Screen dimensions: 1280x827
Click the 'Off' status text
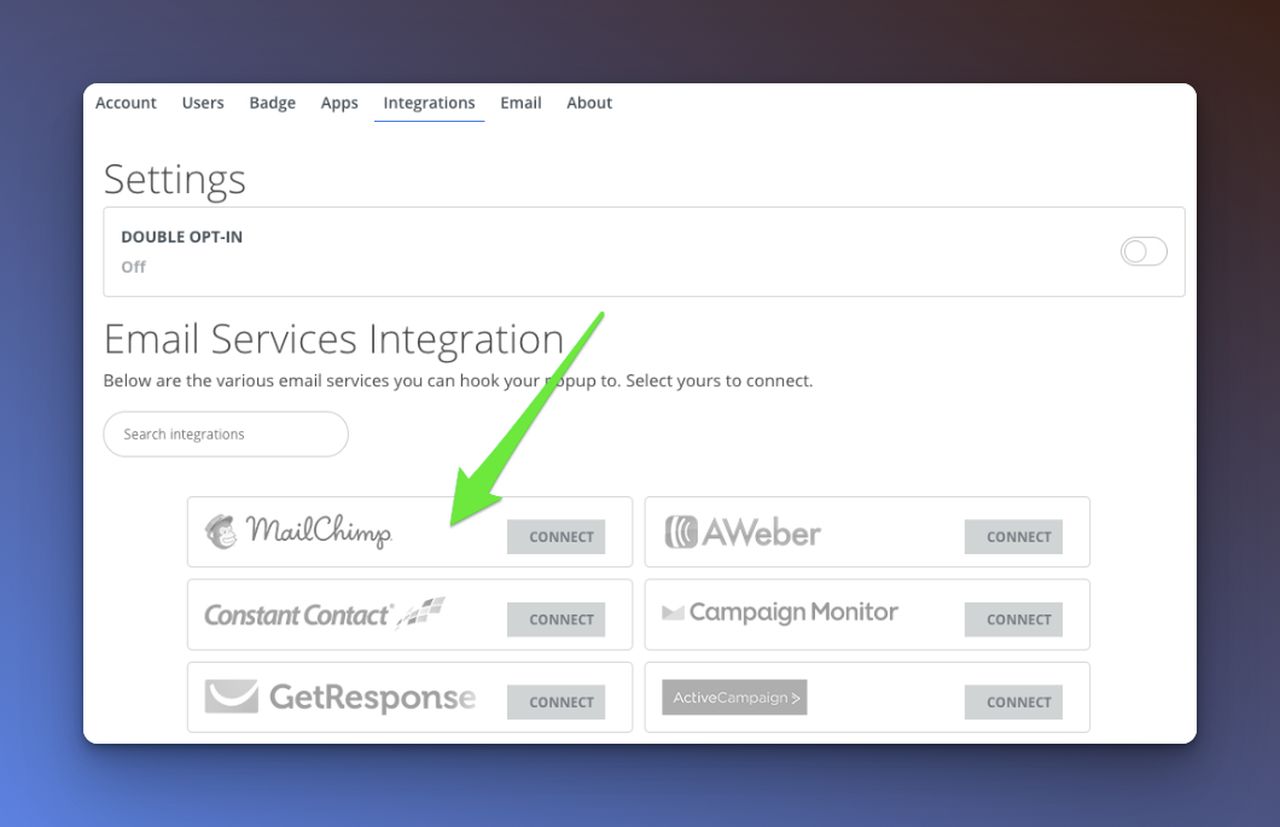(133, 267)
